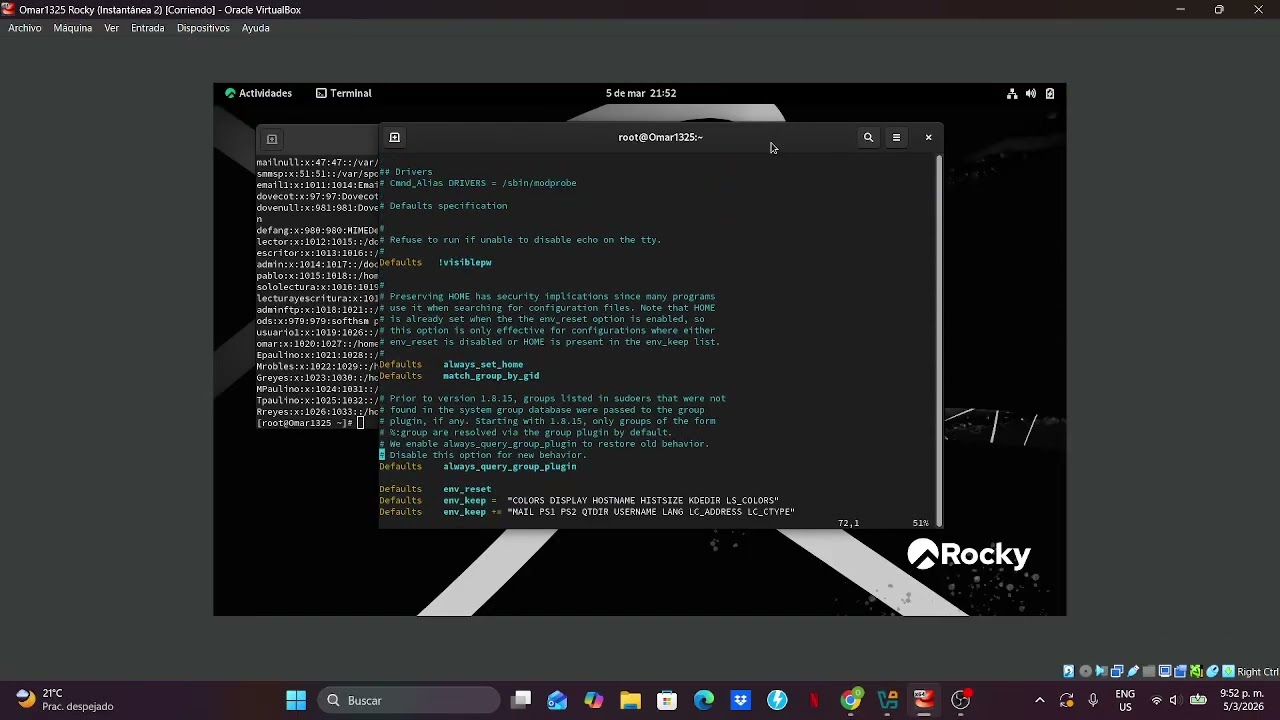Click VirtualBox mouse integration indicator

1212,672
